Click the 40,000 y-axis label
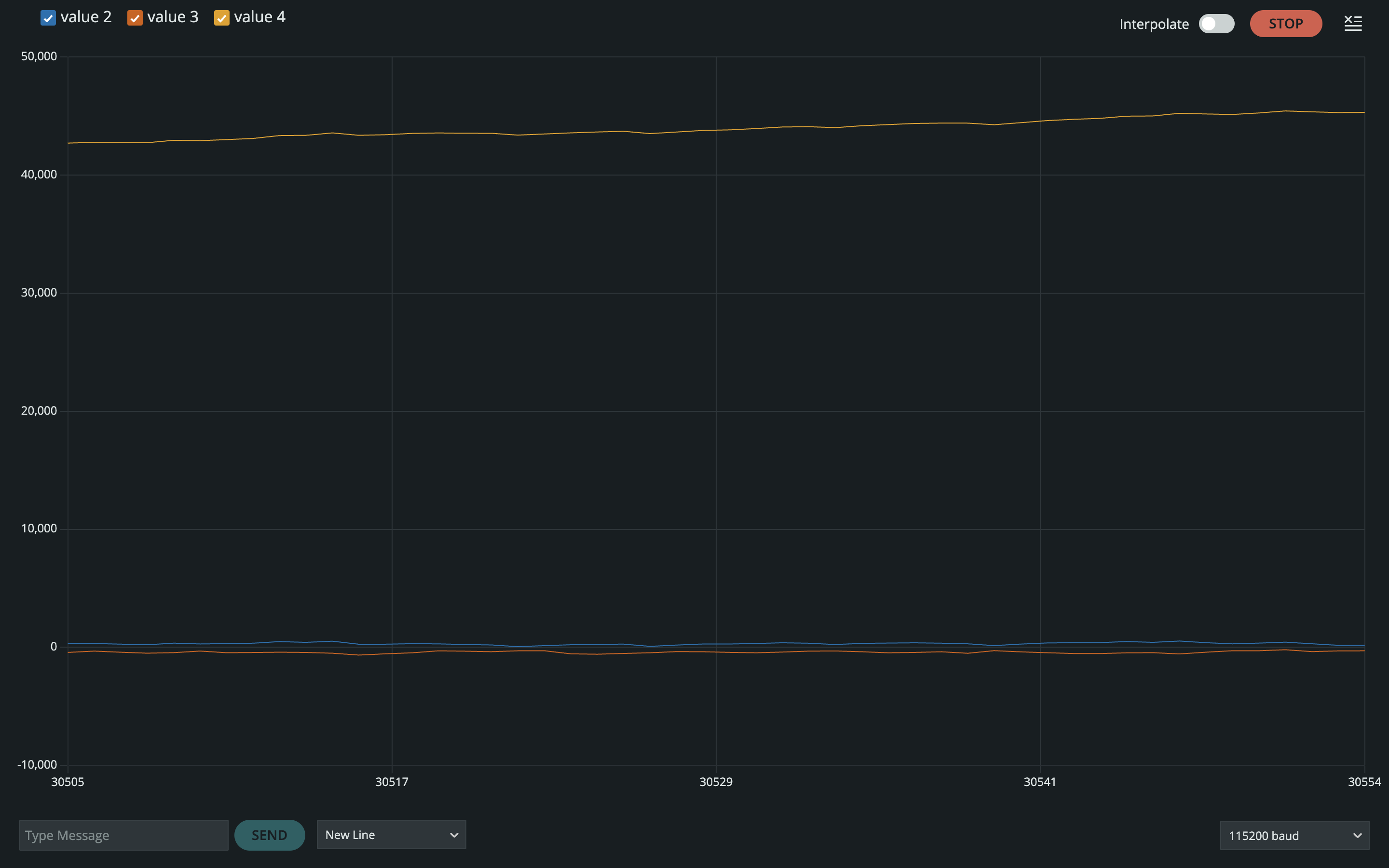Screen dimensions: 1389x868 coord(39,175)
